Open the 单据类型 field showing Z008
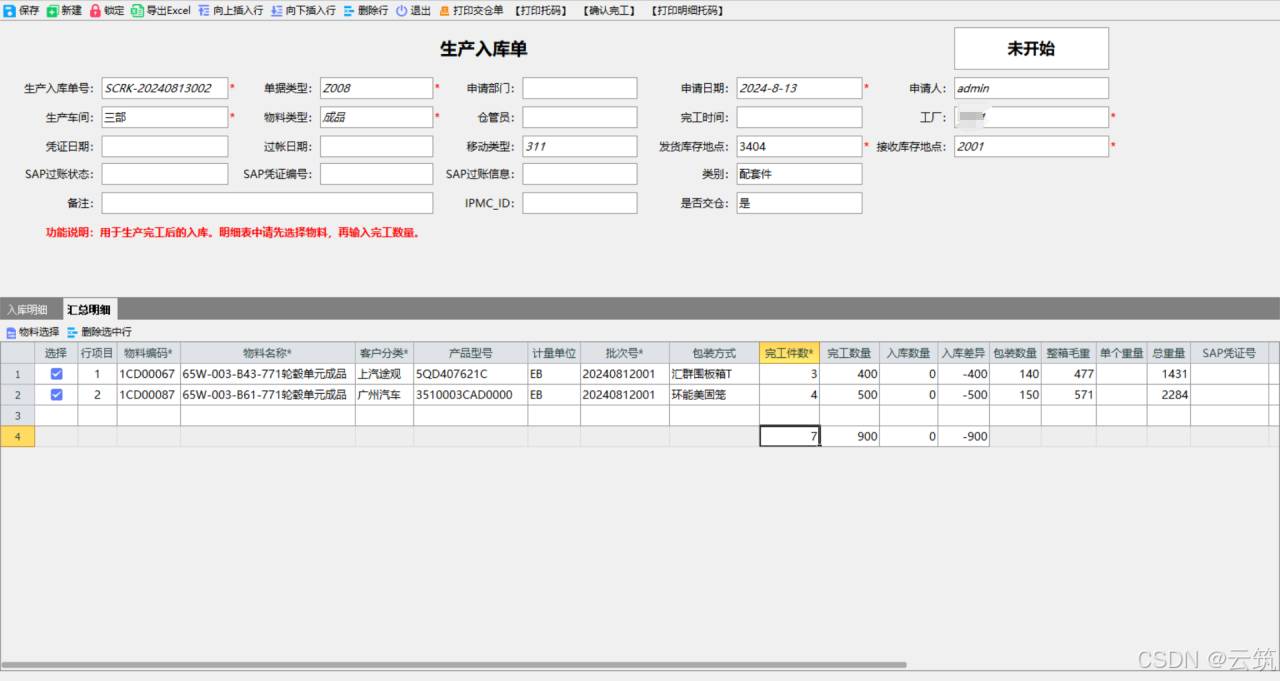Screen dimensions: 1280x681 (376, 88)
